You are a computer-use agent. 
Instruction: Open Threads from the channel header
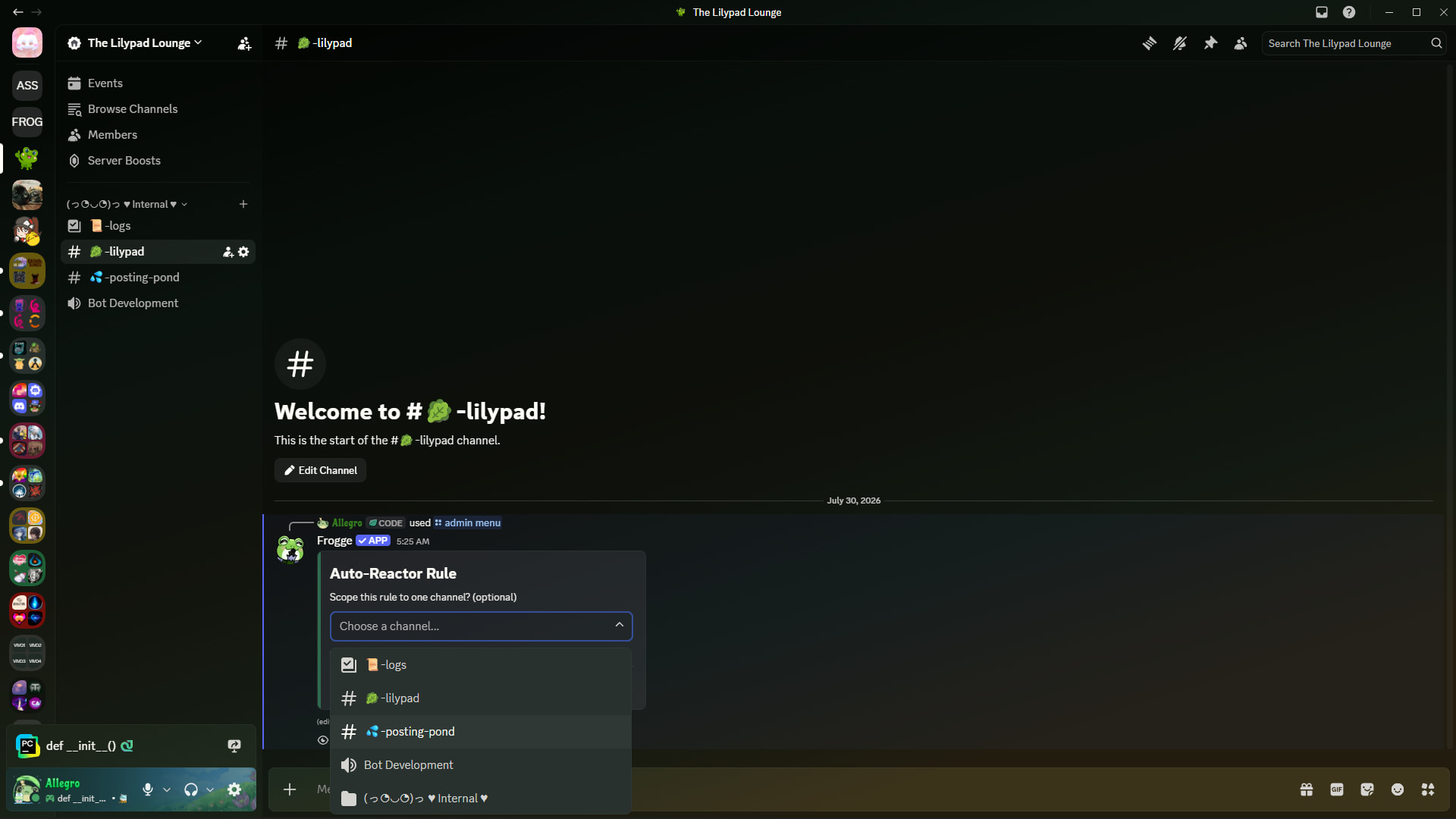click(1150, 43)
